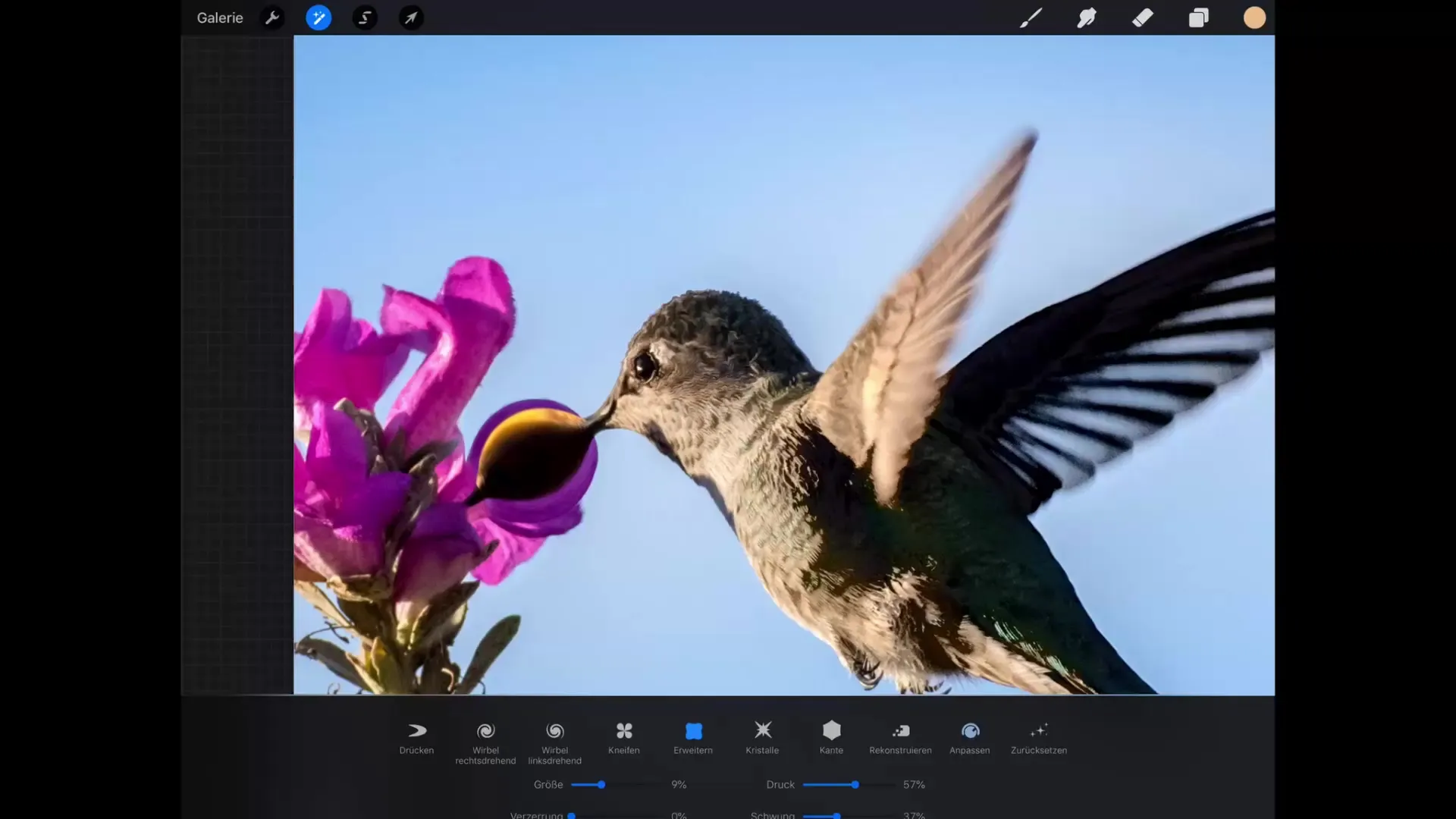The image size is (1456, 819).
Task: Choose Wirbel linksdrehend mode
Action: pyautogui.click(x=554, y=743)
